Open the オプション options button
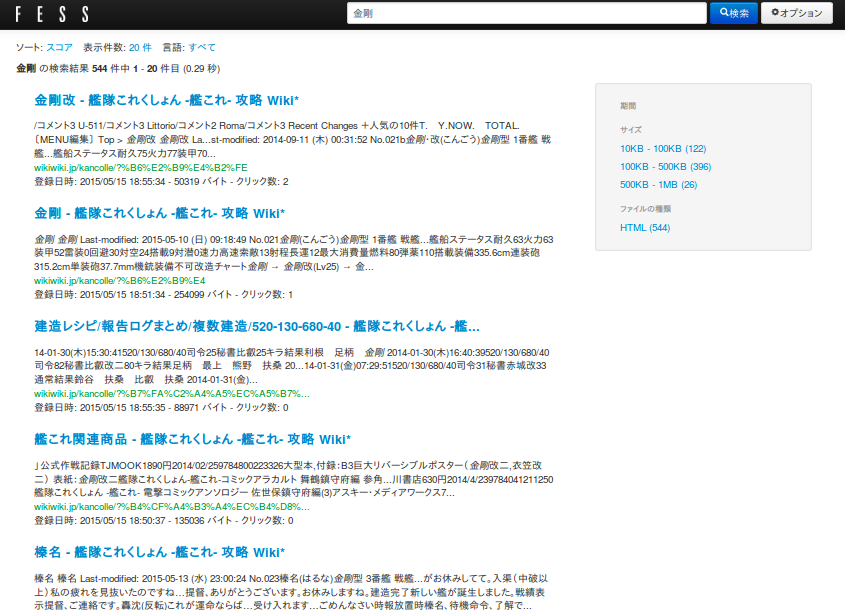 tap(796, 13)
